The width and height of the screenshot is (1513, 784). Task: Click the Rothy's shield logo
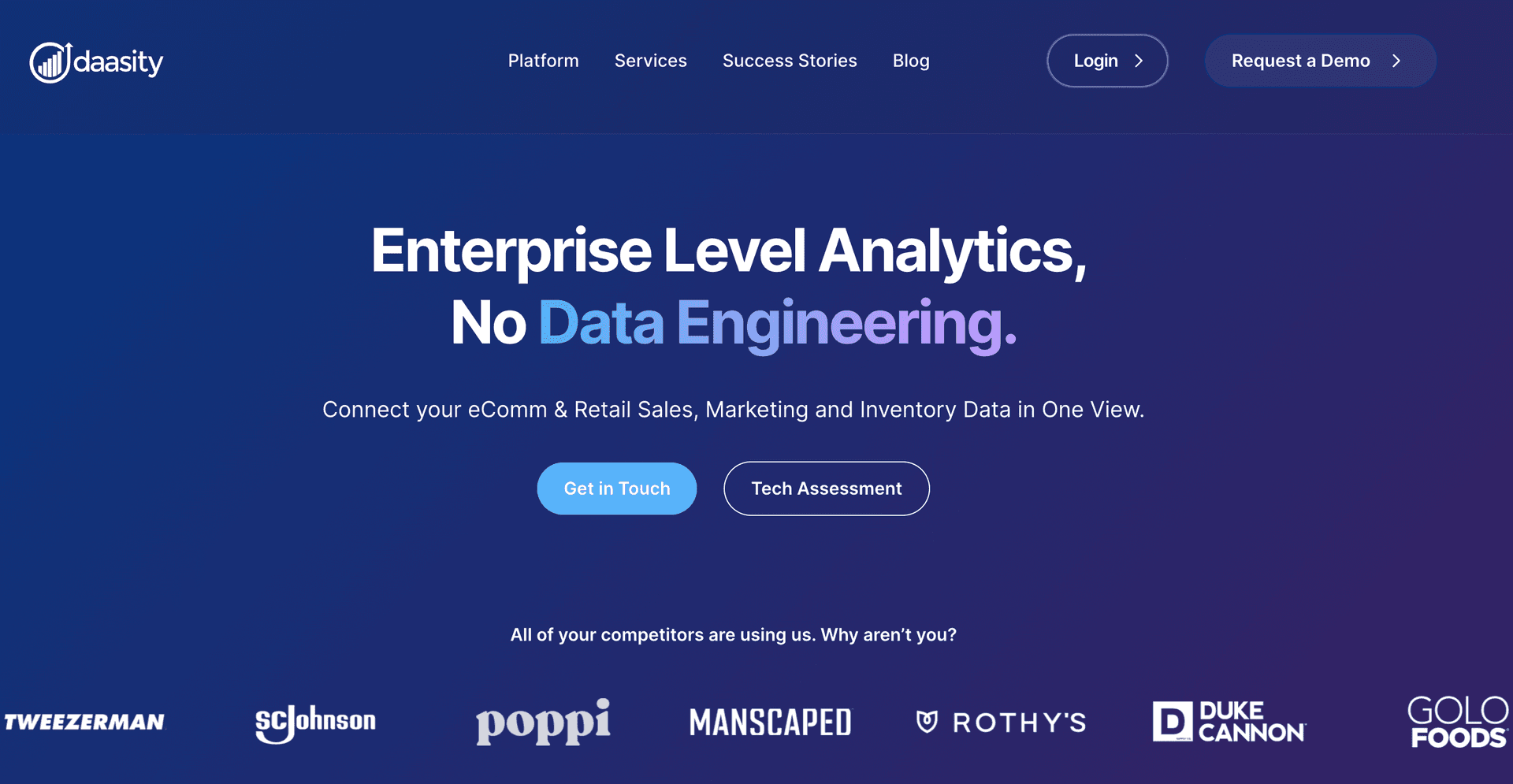click(928, 721)
